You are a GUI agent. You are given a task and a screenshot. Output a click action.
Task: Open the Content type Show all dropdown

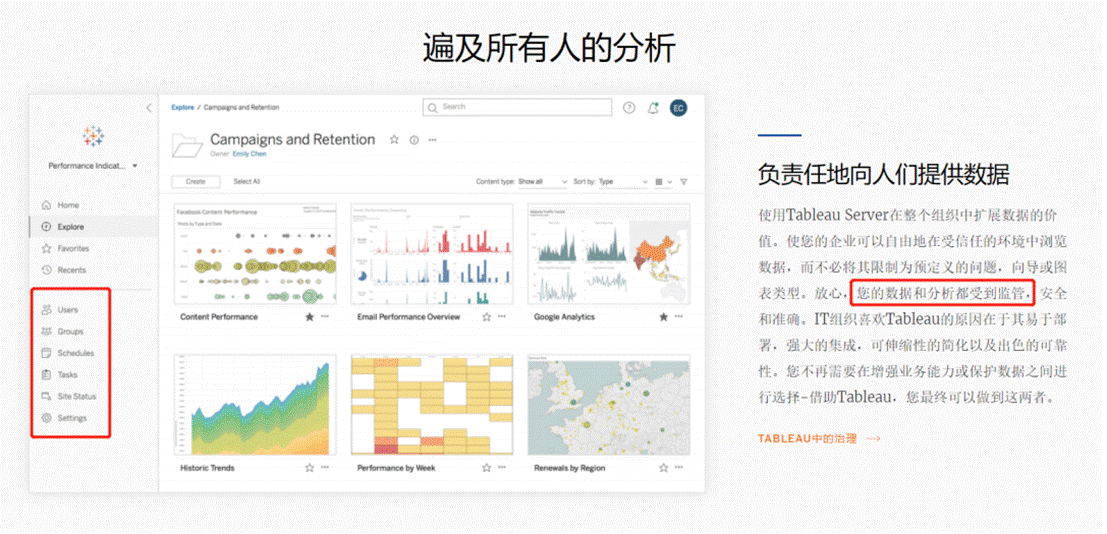542,182
